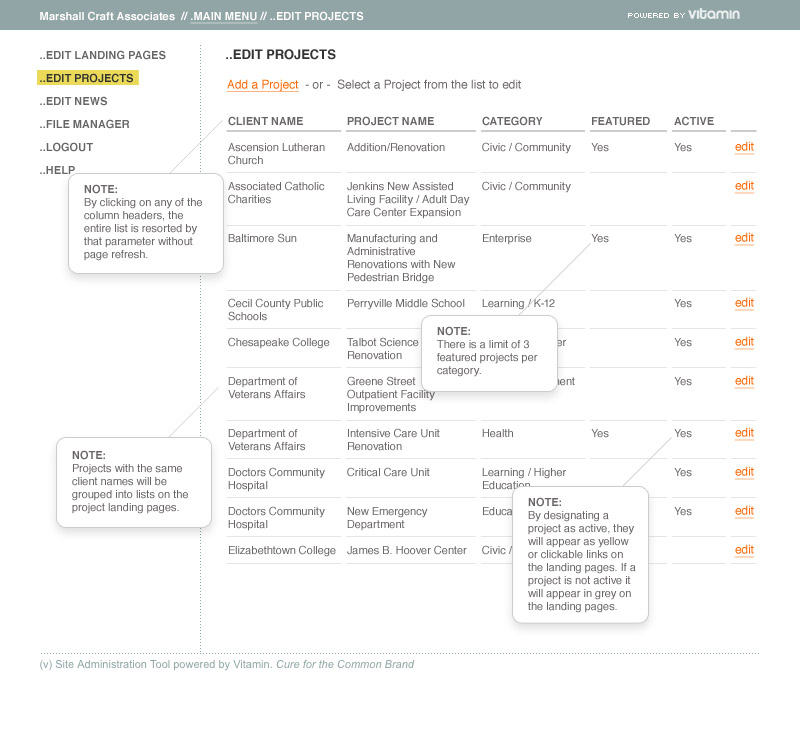800x731 pixels.
Task: Edit the New Emergency Department project
Action: pos(744,511)
